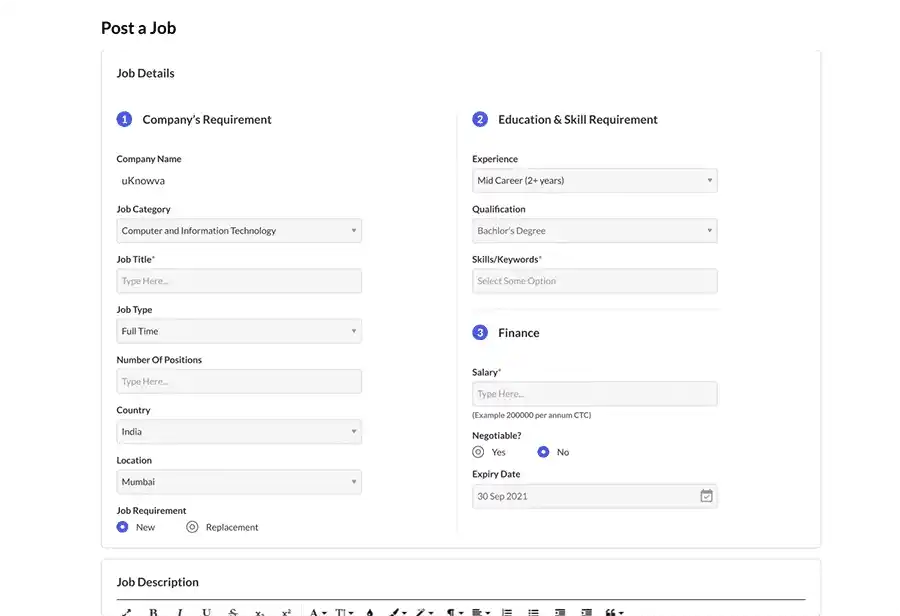900x616 pixels.
Task: Focus the Salary text field
Action: (594, 394)
